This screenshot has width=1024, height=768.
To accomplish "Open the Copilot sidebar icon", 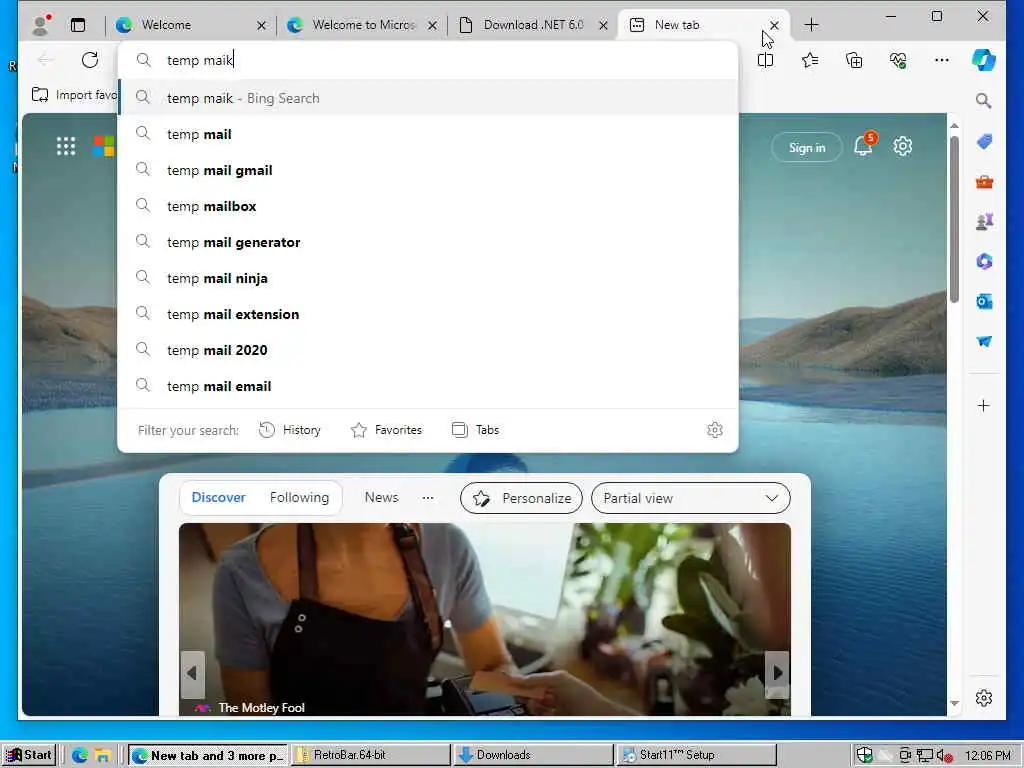I will point(984,60).
